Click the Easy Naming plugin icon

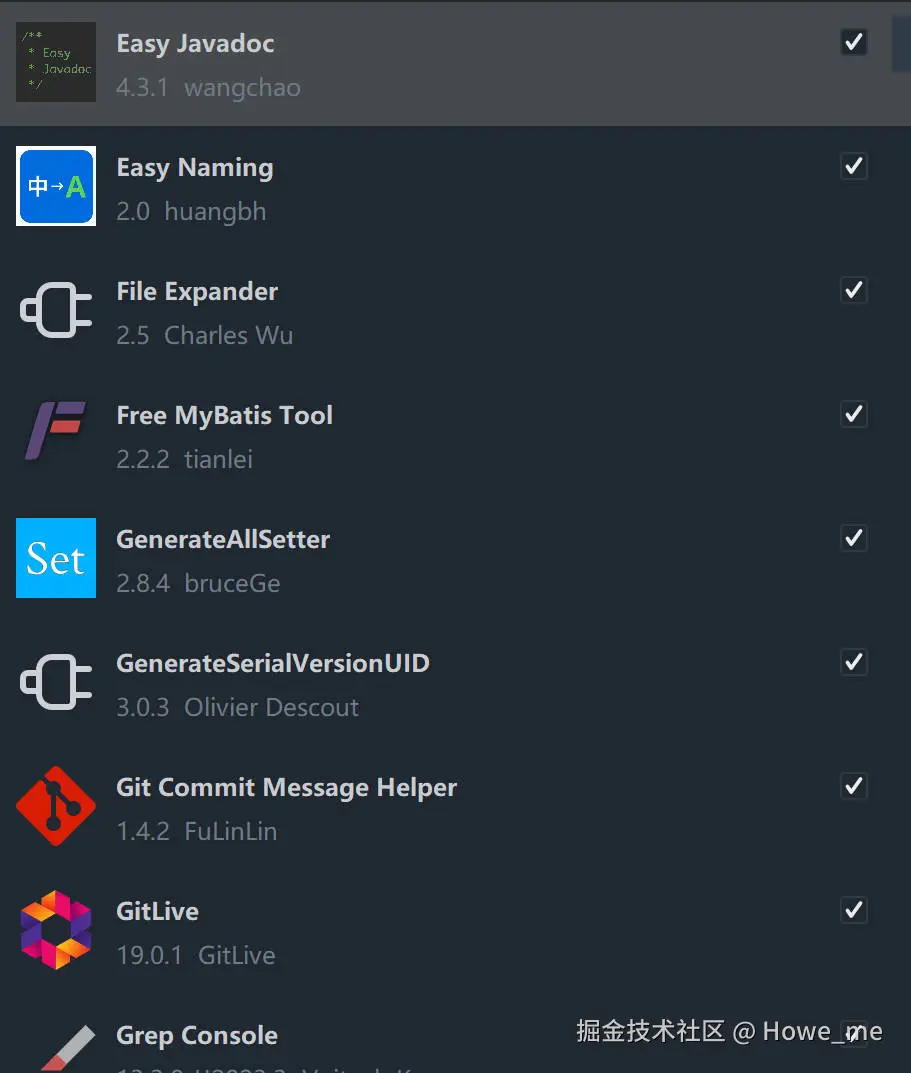point(56,186)
